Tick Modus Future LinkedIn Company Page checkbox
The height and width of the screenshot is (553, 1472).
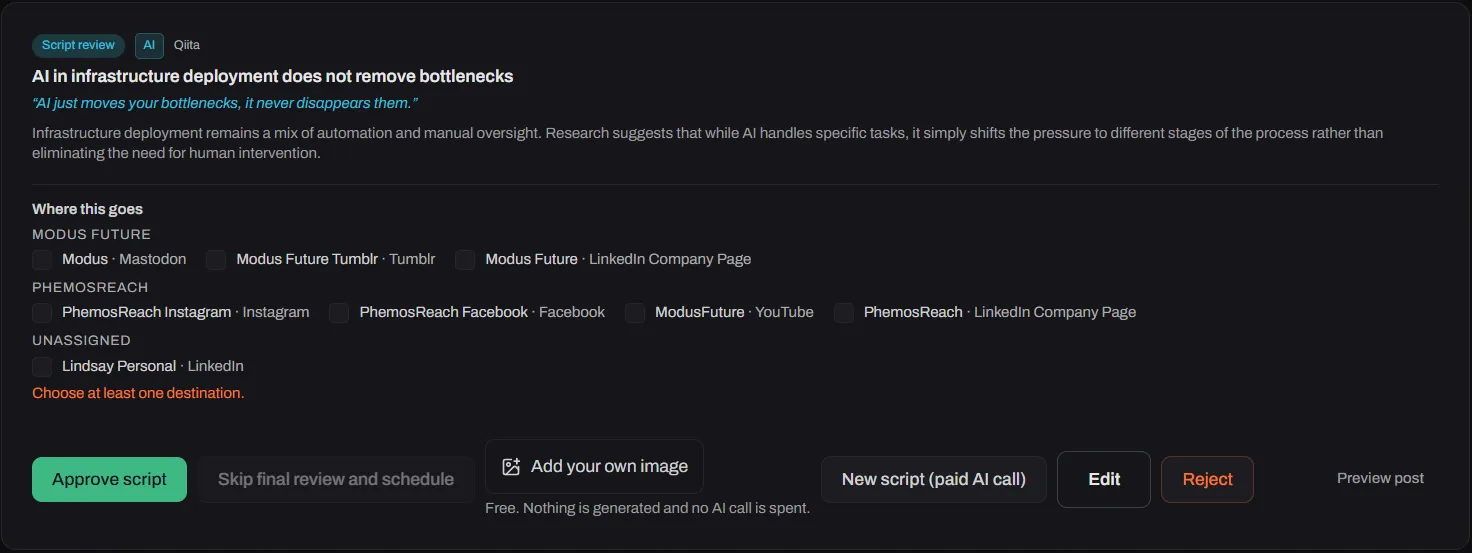(x=465, y=260)
